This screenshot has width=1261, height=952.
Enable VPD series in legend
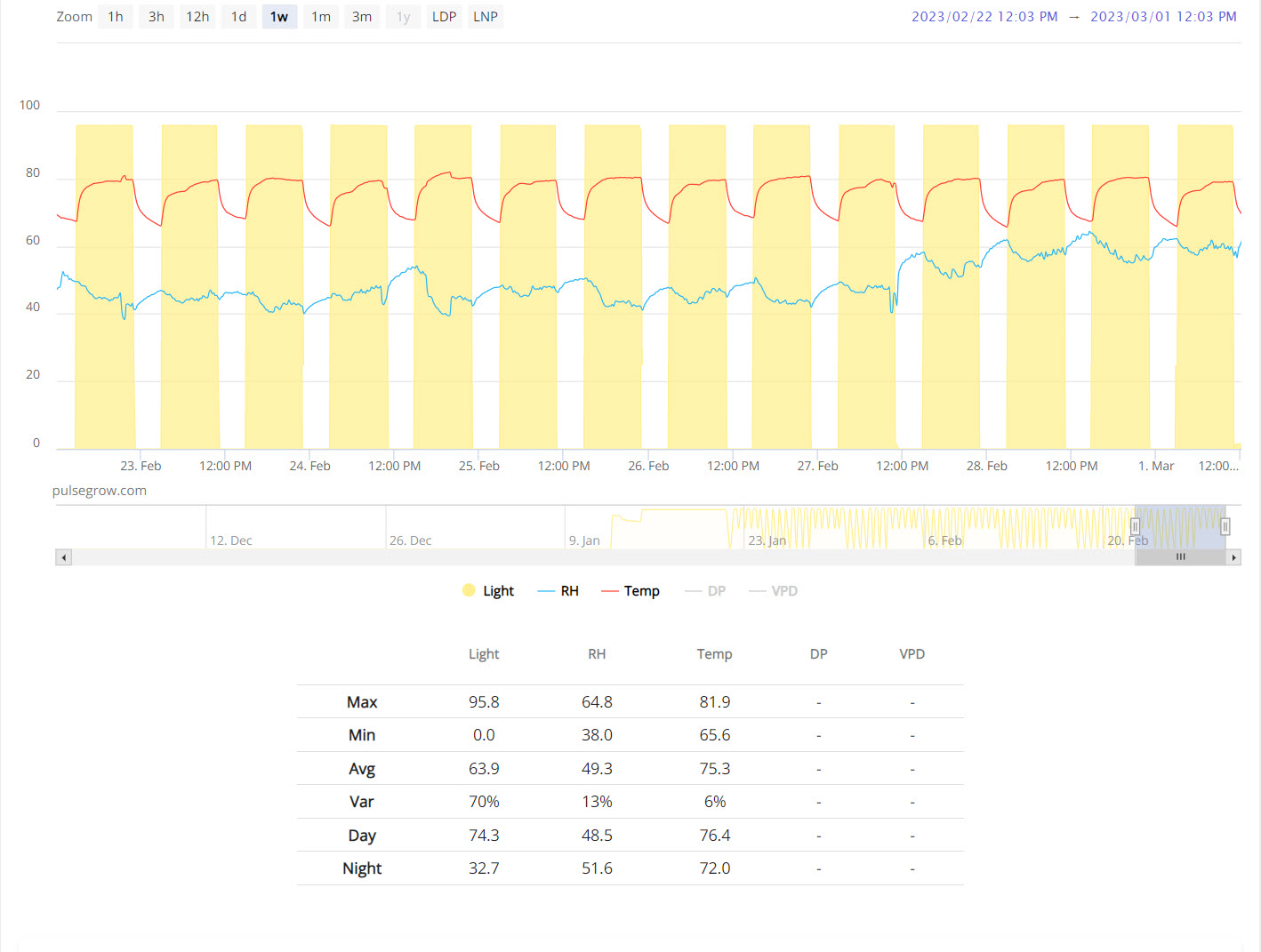[x=773, y=591]
